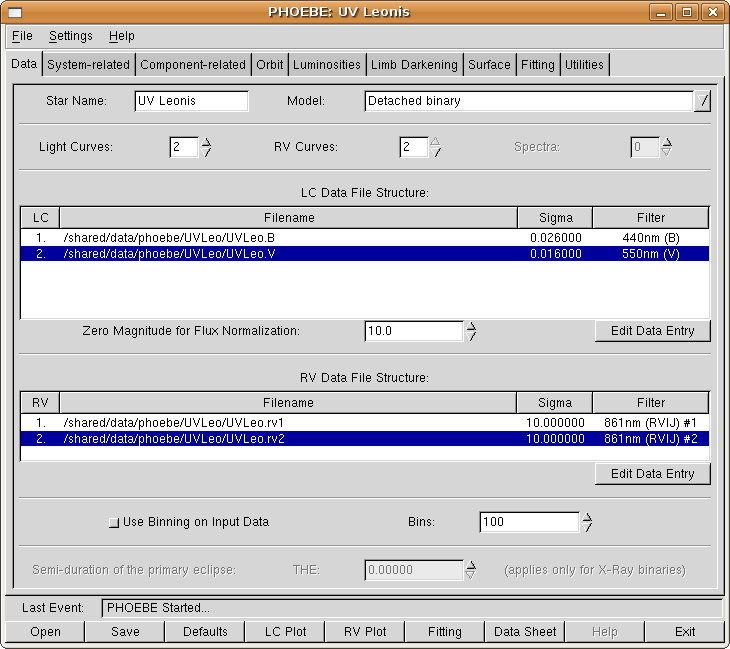730x649 pixels.
Task: Open the Fitting tab
Action: 538,64
